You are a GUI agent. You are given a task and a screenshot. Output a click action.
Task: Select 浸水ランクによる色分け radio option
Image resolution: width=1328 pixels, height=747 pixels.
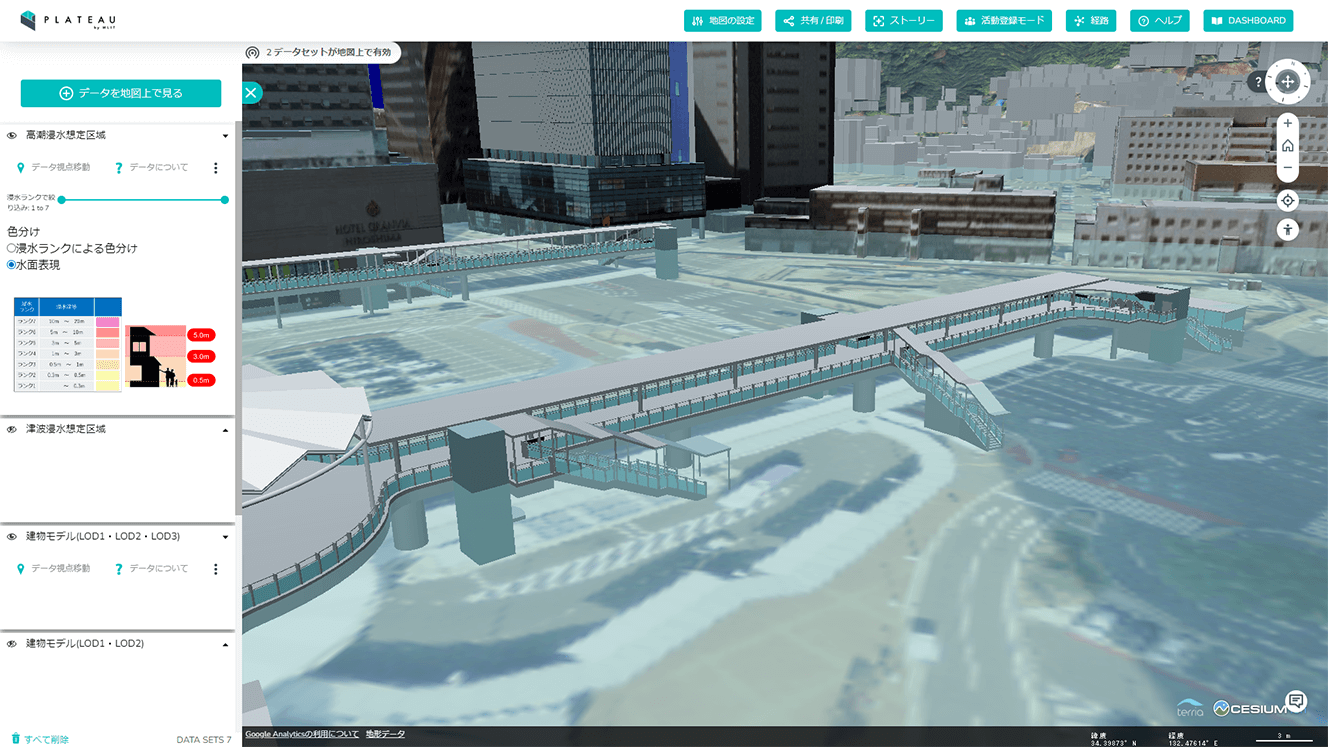(12, 248)
